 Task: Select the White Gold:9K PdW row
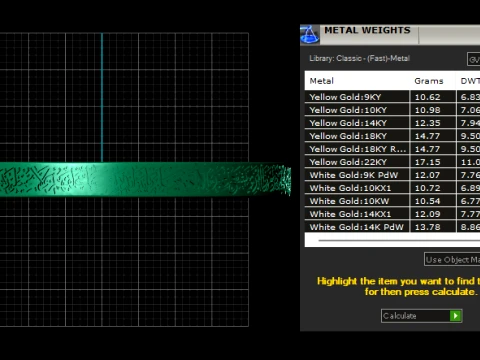pos(392,175)
